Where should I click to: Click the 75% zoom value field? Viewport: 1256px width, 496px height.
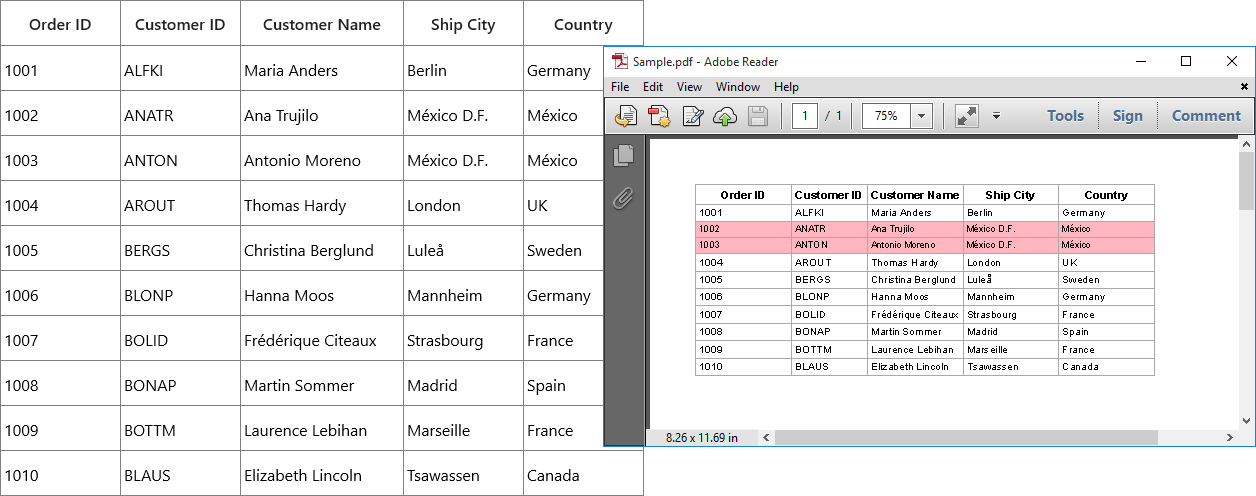pos(887,116)
